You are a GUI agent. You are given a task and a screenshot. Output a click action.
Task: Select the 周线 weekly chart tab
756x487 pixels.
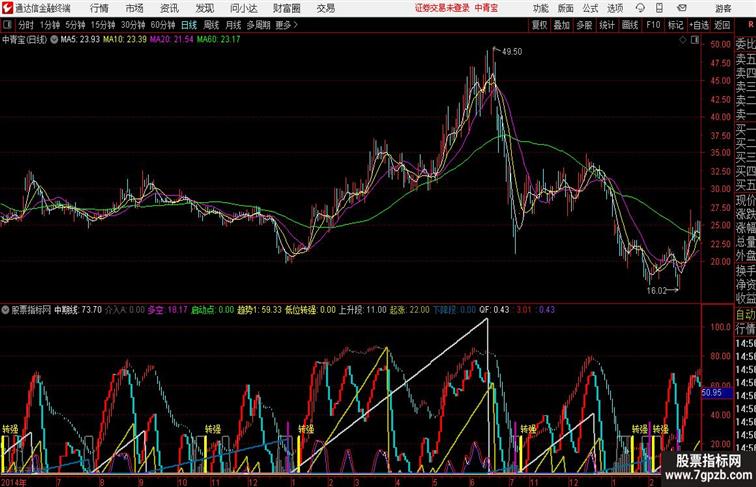(211, 25)
